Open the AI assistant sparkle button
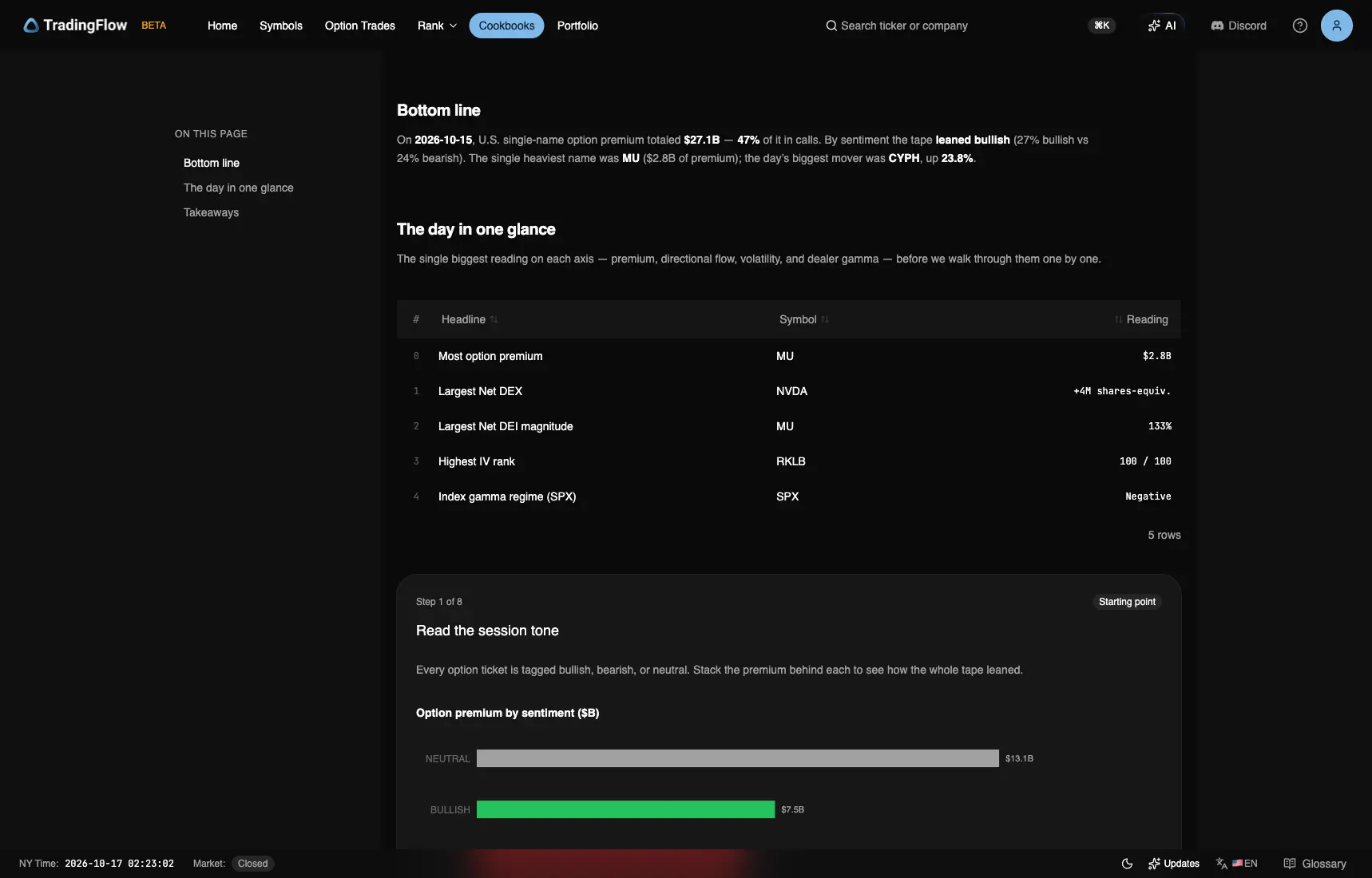Image resolution: width=1372 pixels, height=878 pixels. pyautogui.click(x=1162, y=26)
